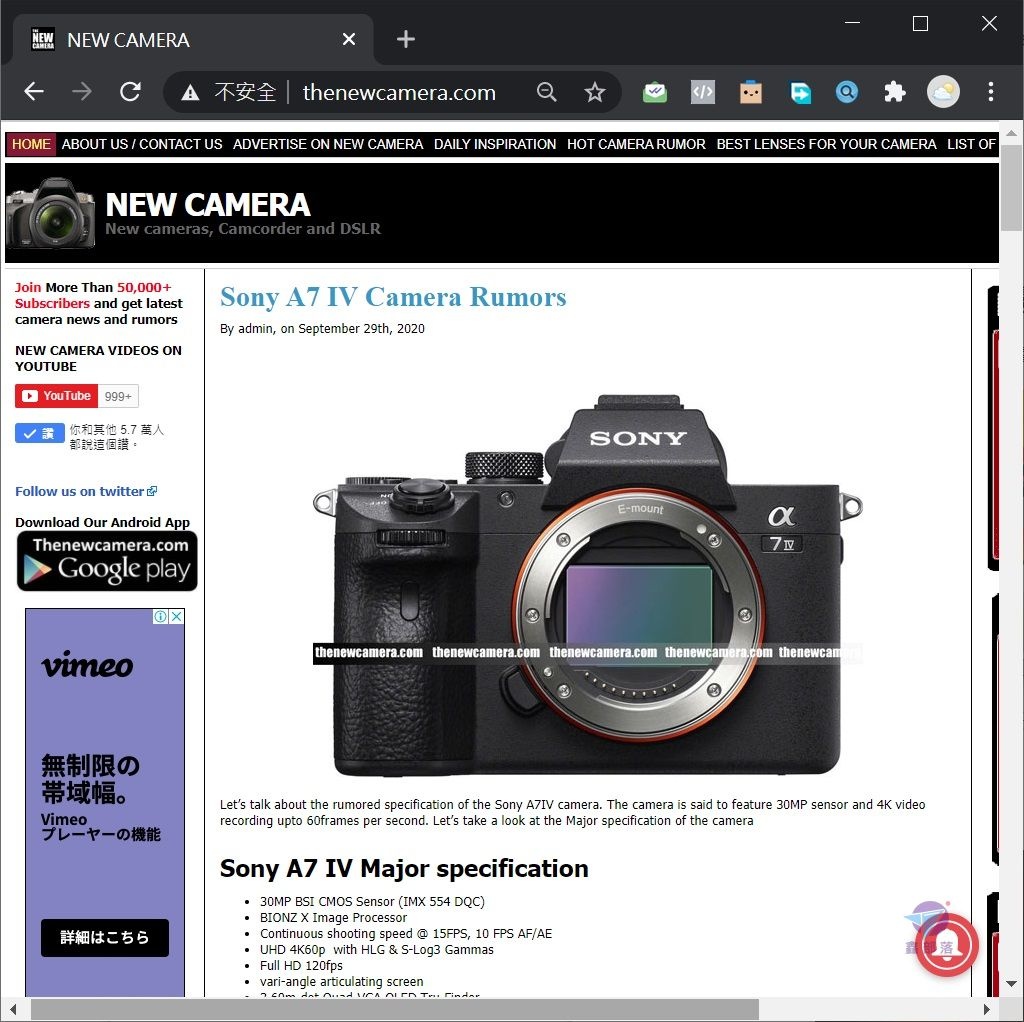Click the vertical scrollbar thumb
The width and height of the screenshot is (1024, 1022).
tap(1011, 187)
